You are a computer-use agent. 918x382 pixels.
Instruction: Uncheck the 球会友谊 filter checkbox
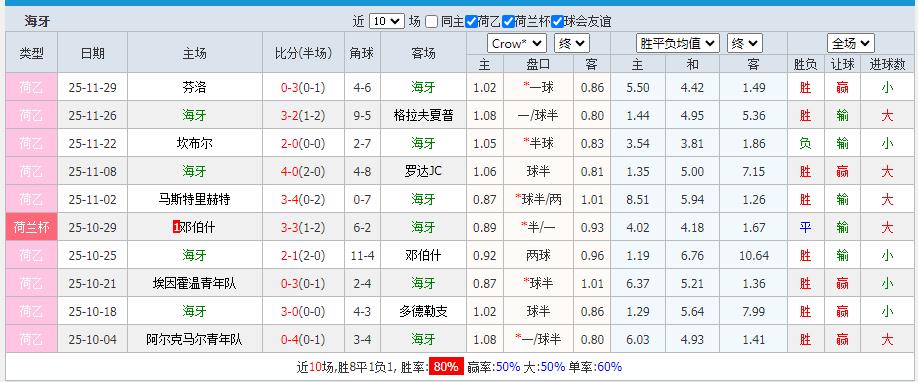(x=557, y=22)
